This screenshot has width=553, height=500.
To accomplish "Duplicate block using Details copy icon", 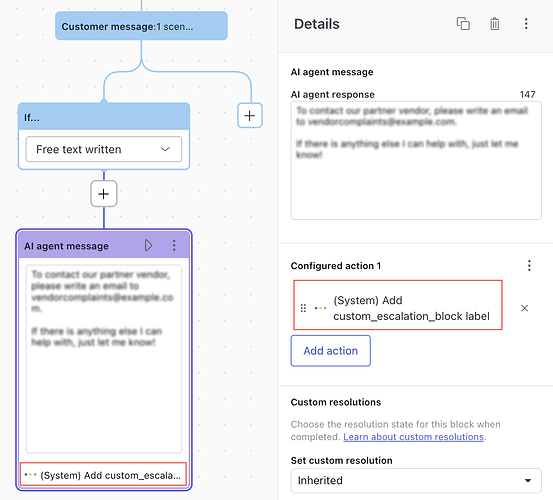I will point(463,24).
